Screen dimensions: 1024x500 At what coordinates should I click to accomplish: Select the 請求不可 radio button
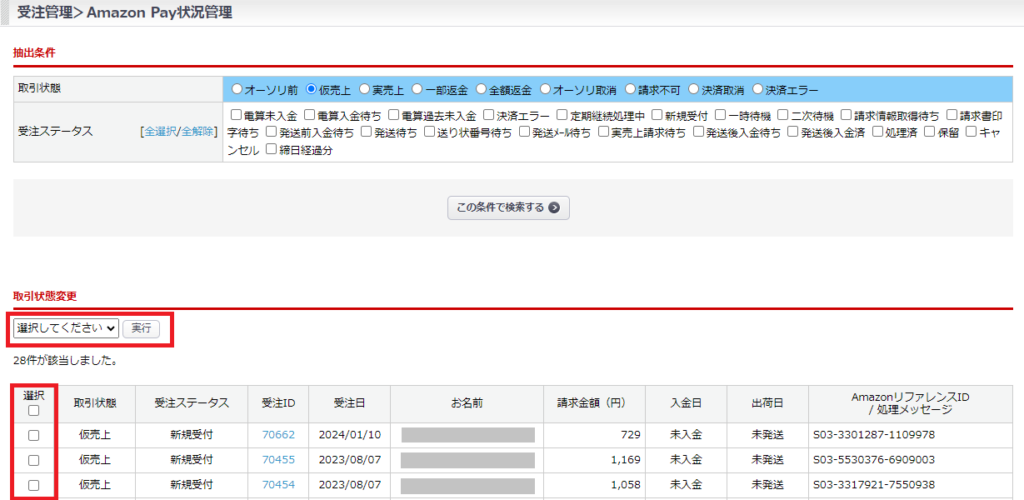[630, 89]
